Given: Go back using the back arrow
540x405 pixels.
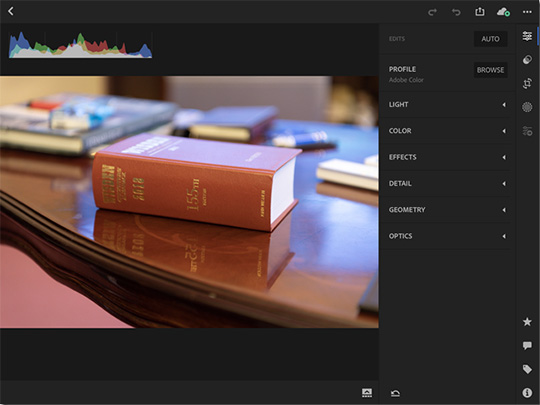Looking at the screenshot, I should (x=11, y=11).
